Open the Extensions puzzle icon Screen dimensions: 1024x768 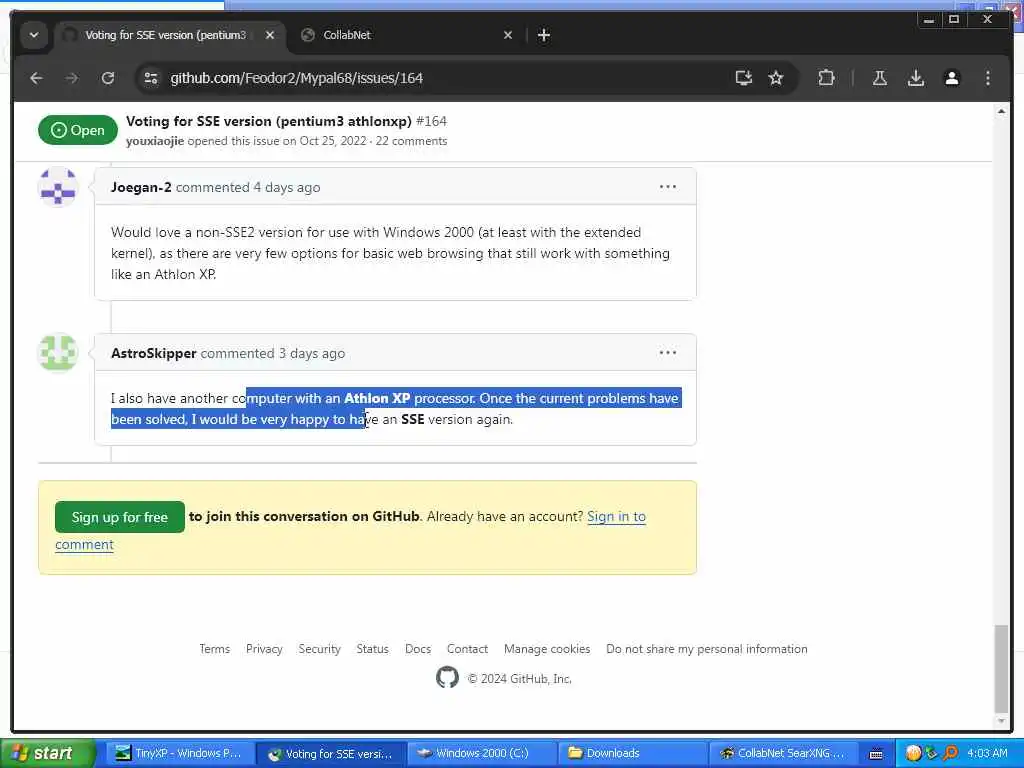[x=826, y=78]
